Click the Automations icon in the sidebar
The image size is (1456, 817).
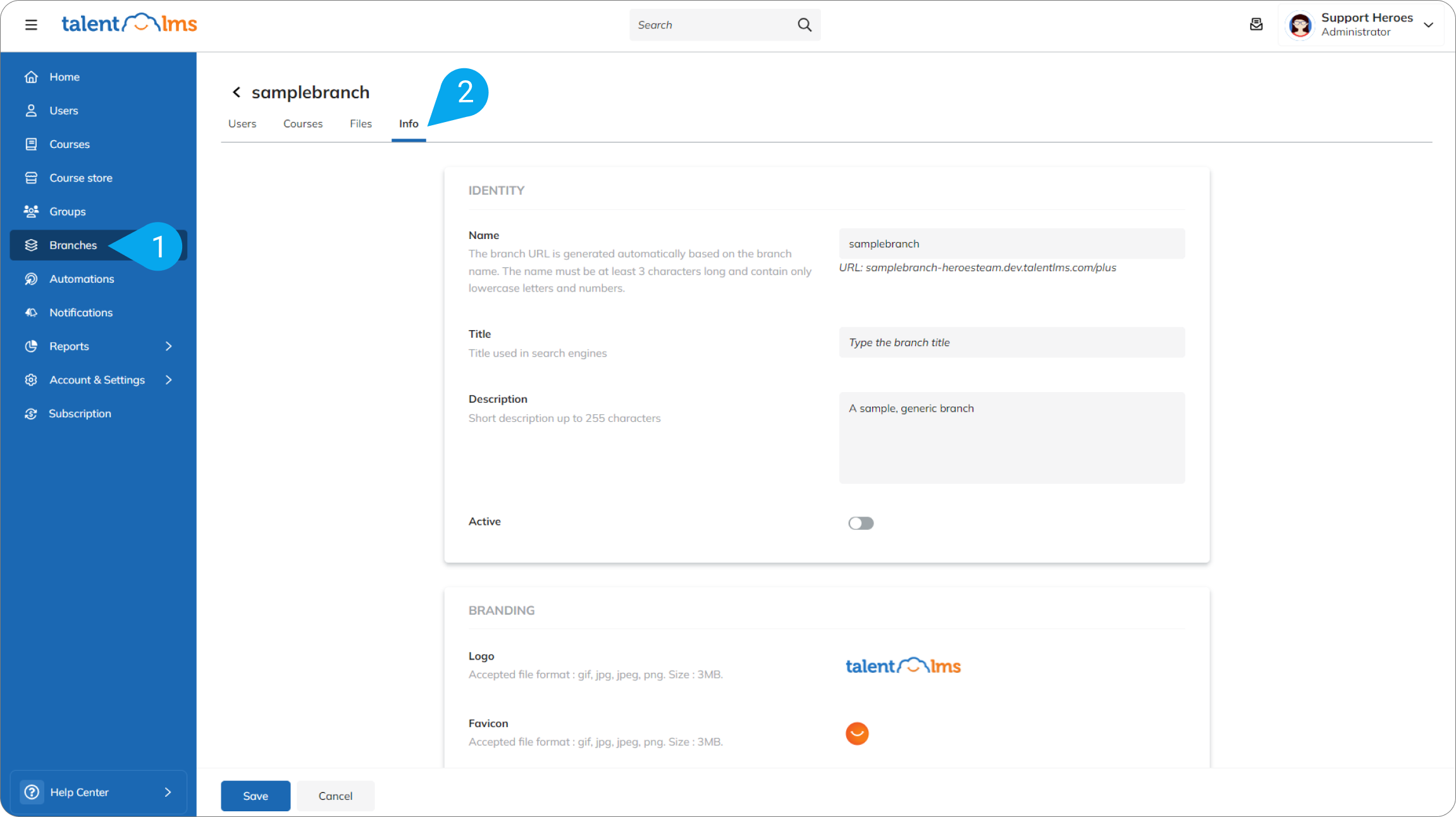31,279
